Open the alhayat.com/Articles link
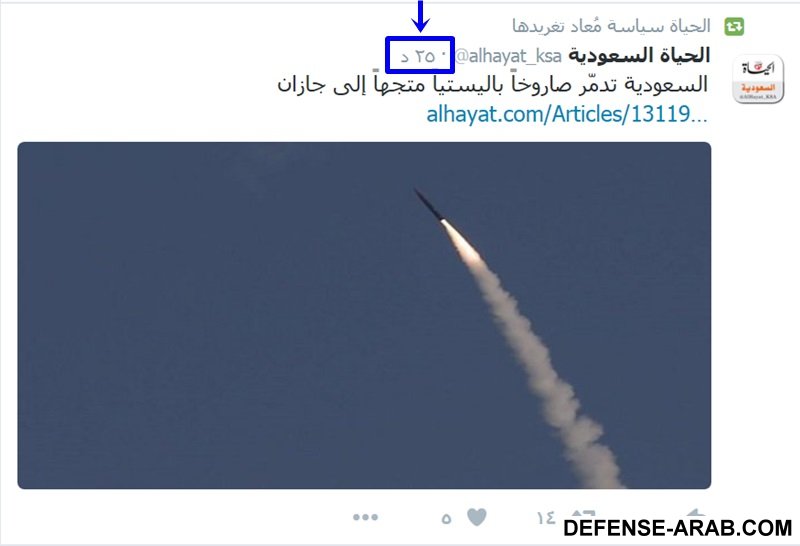 pos(567,114)
